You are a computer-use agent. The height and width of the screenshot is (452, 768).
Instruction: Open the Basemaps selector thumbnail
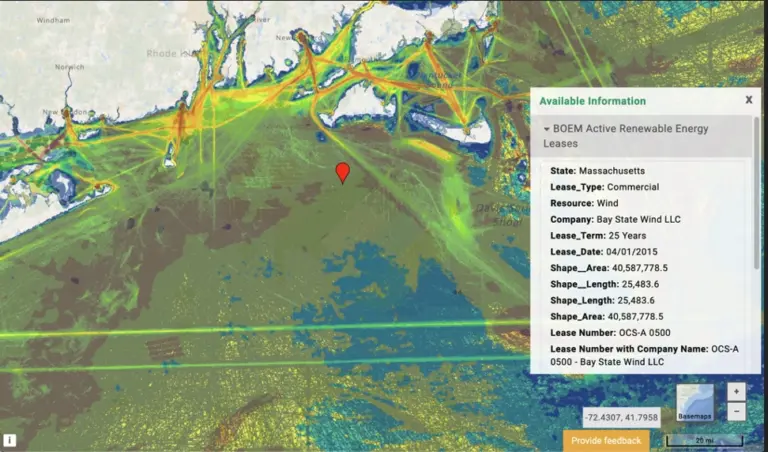(x=695, y=403)
